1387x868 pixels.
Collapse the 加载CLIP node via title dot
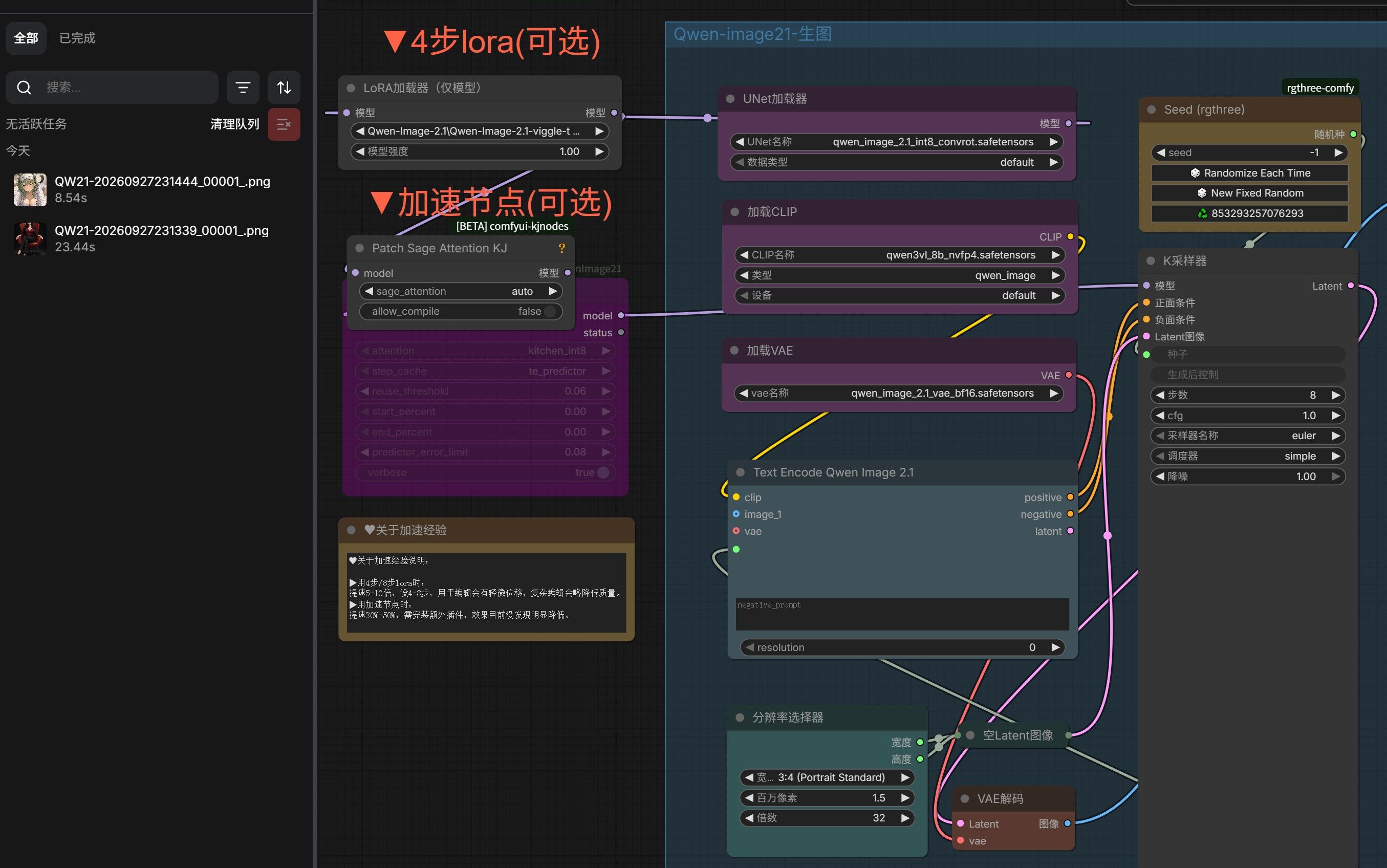(x=734, y=212)
